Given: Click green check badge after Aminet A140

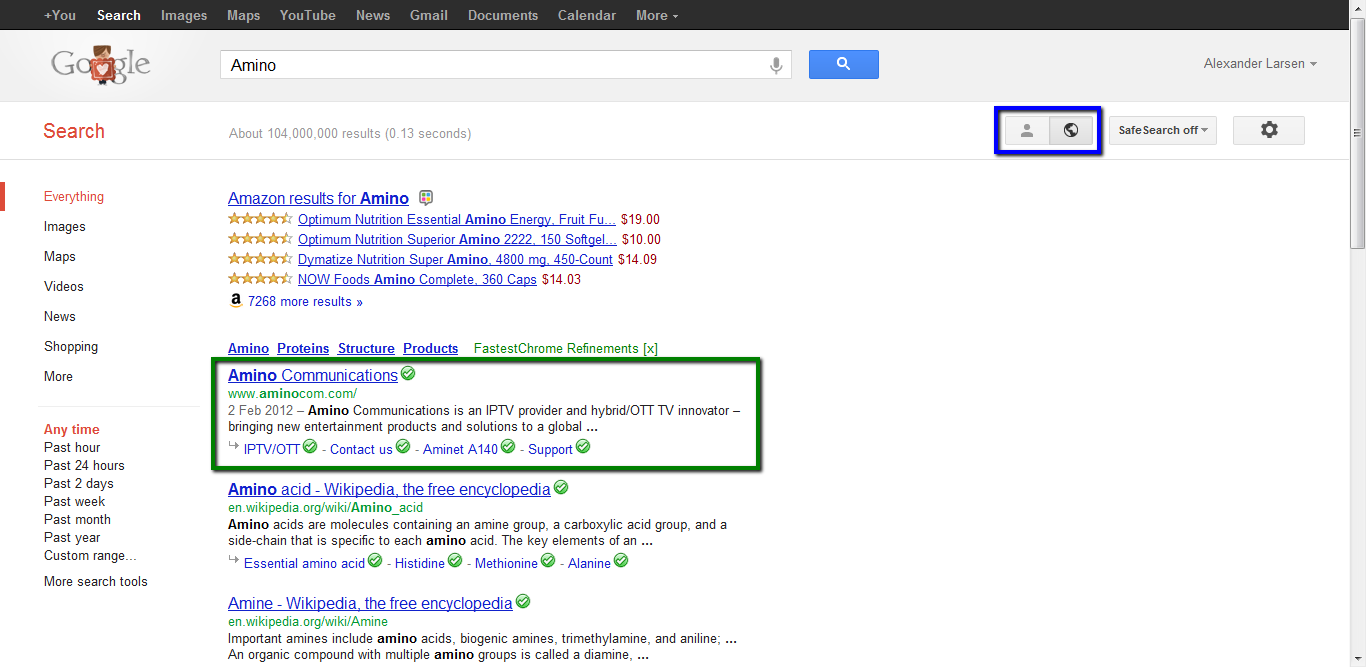Looking at the screenshot, I should click(508, 447).
